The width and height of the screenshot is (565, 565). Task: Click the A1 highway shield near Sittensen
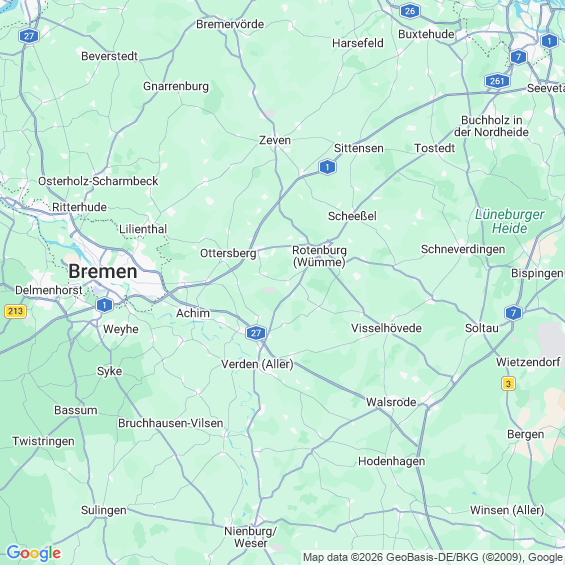pos(327,167)
